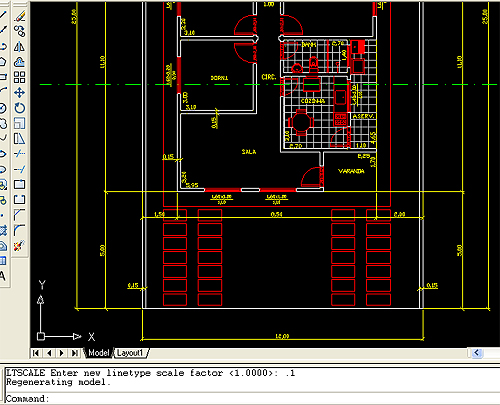The width and height of the screenshot is (500, 405).
Task: Switch to the Model tab
Action: coord(98,353)
